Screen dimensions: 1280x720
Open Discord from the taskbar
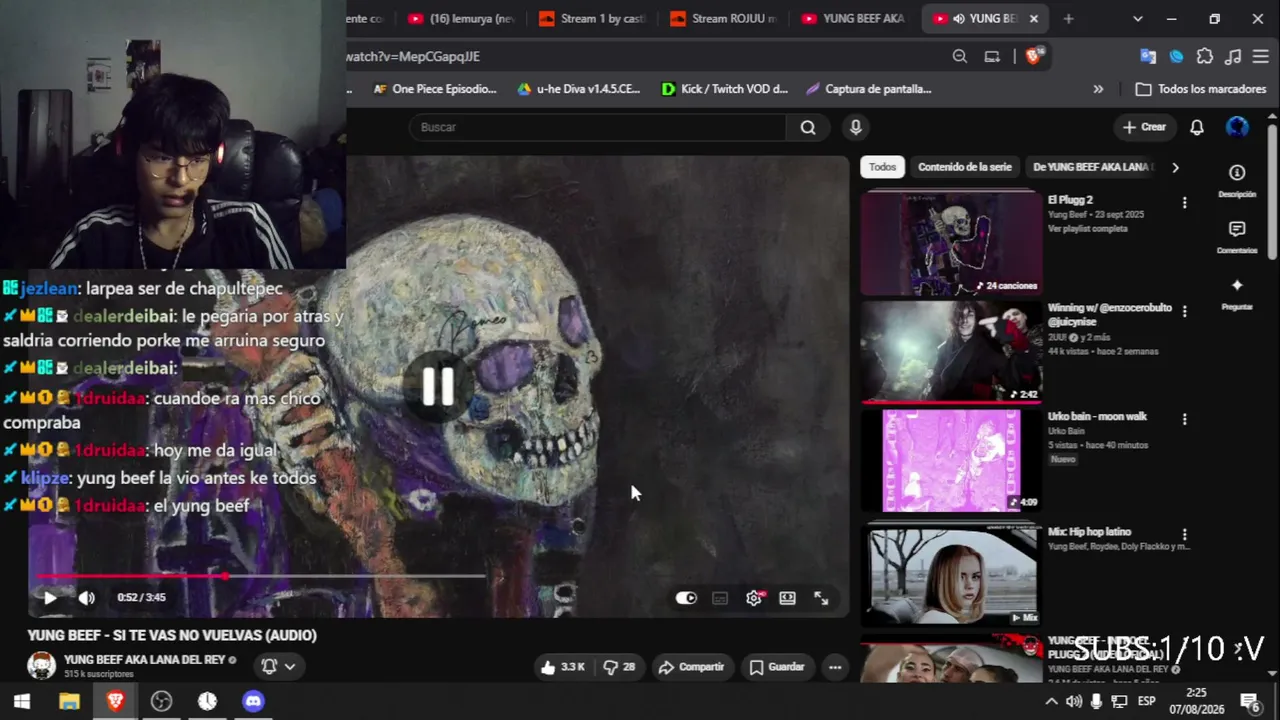[253, 701]
